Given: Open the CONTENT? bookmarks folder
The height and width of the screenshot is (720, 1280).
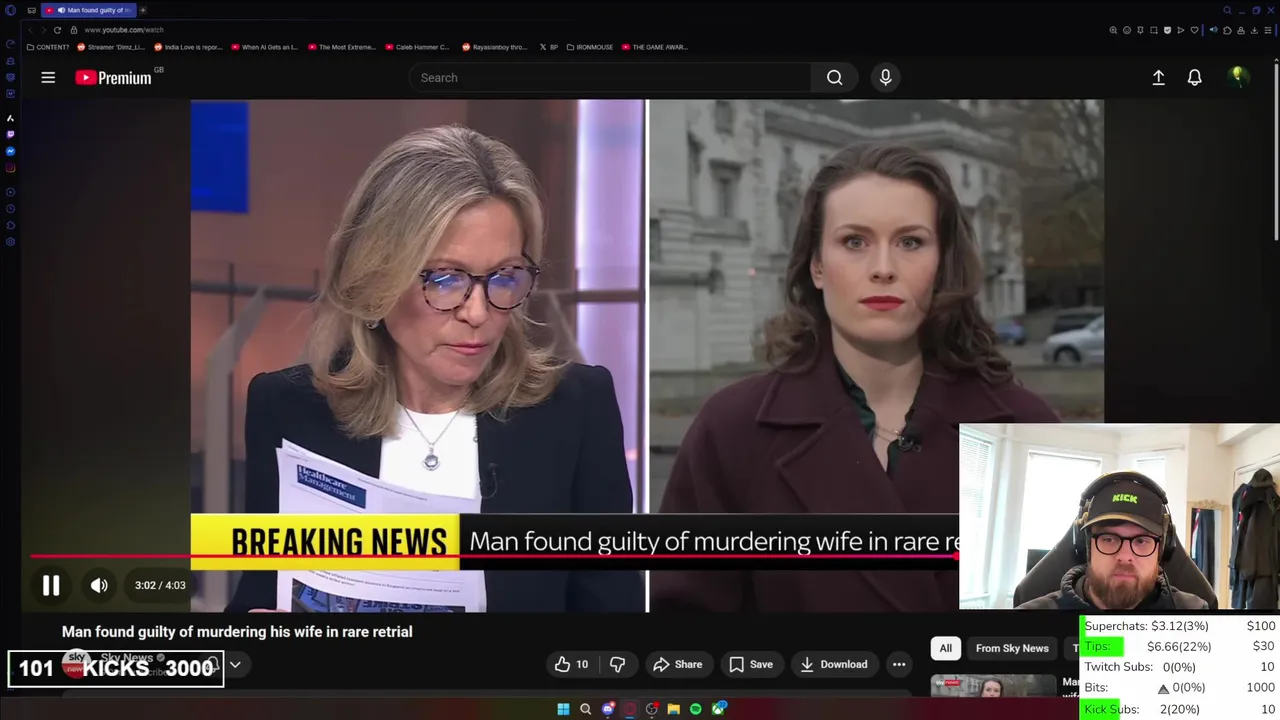Looking at the screenshot, I should click(48, 47).
